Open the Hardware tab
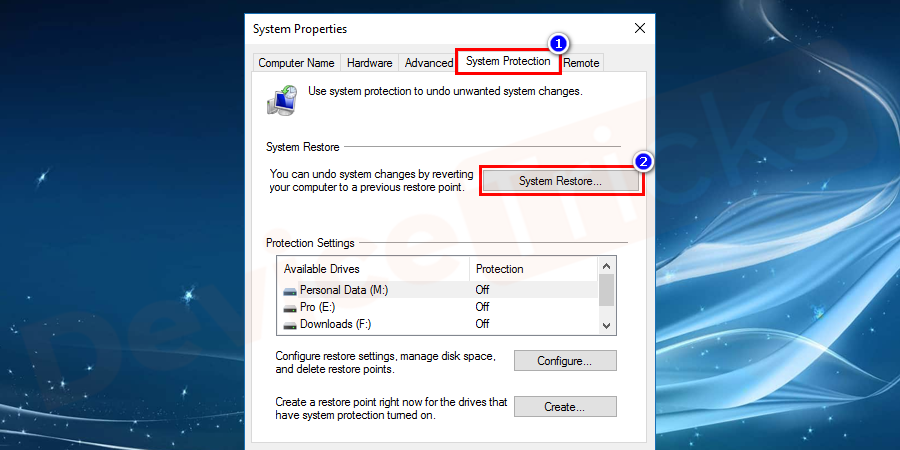This screenshot has width=900, height=450. tap(369, 63)
